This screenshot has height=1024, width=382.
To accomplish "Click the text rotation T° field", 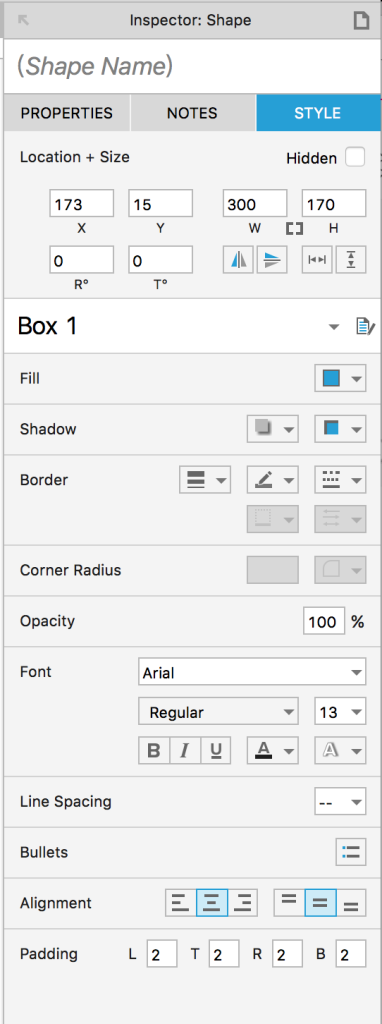I will [x=161, y=259].
